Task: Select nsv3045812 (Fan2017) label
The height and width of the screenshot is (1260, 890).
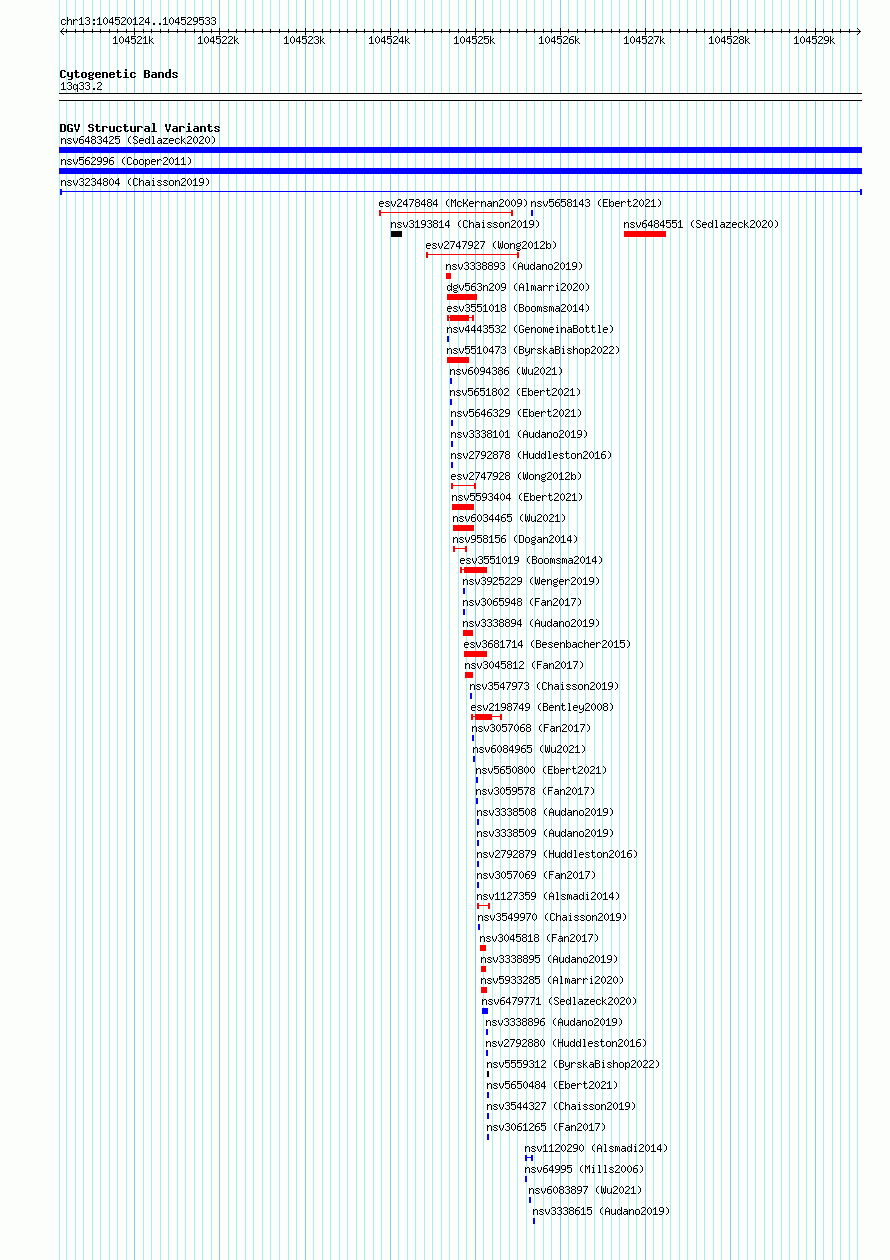Action: [x=524, y=665]
